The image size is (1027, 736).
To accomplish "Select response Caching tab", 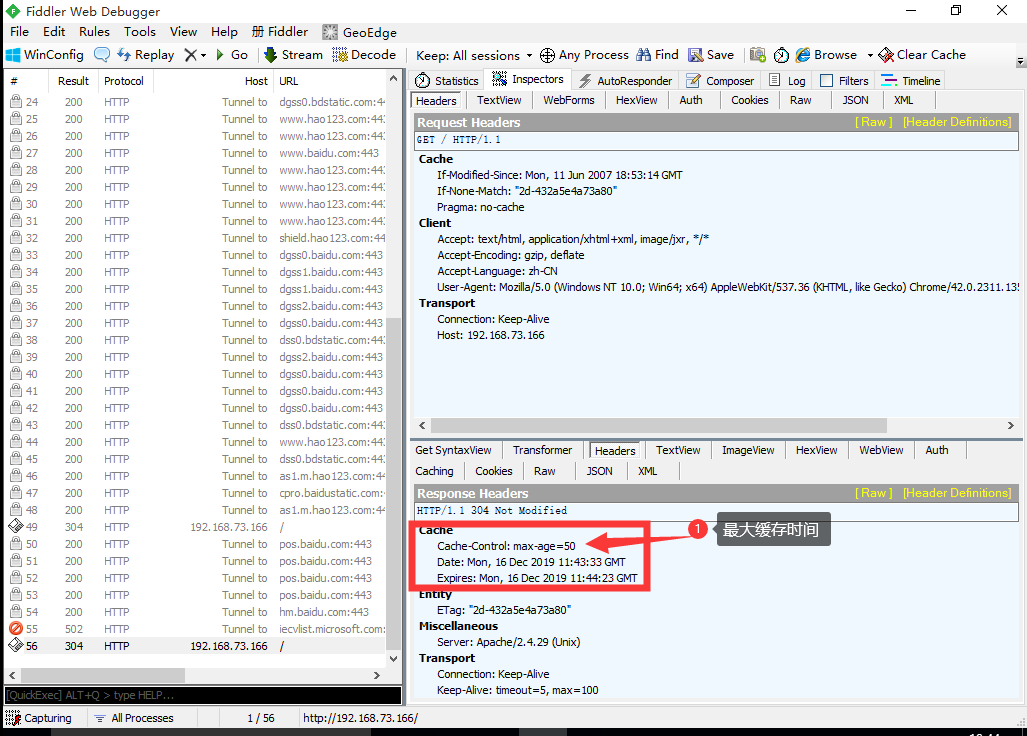I will click(434, 471).
